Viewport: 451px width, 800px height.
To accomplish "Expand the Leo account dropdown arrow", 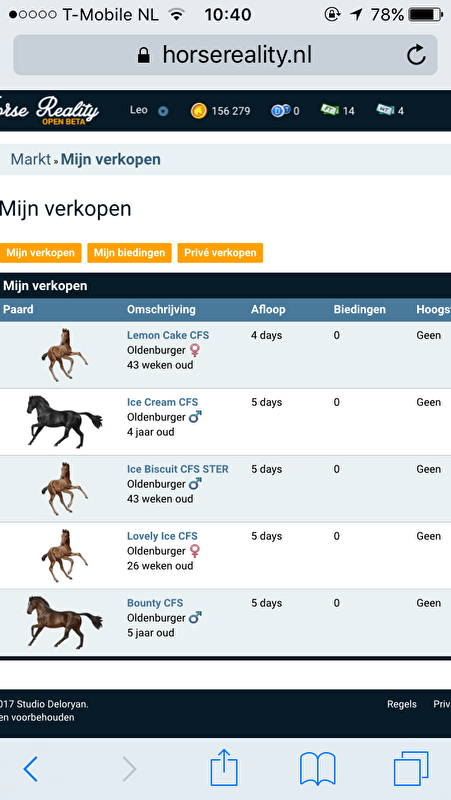I will [x=163, y=111].
